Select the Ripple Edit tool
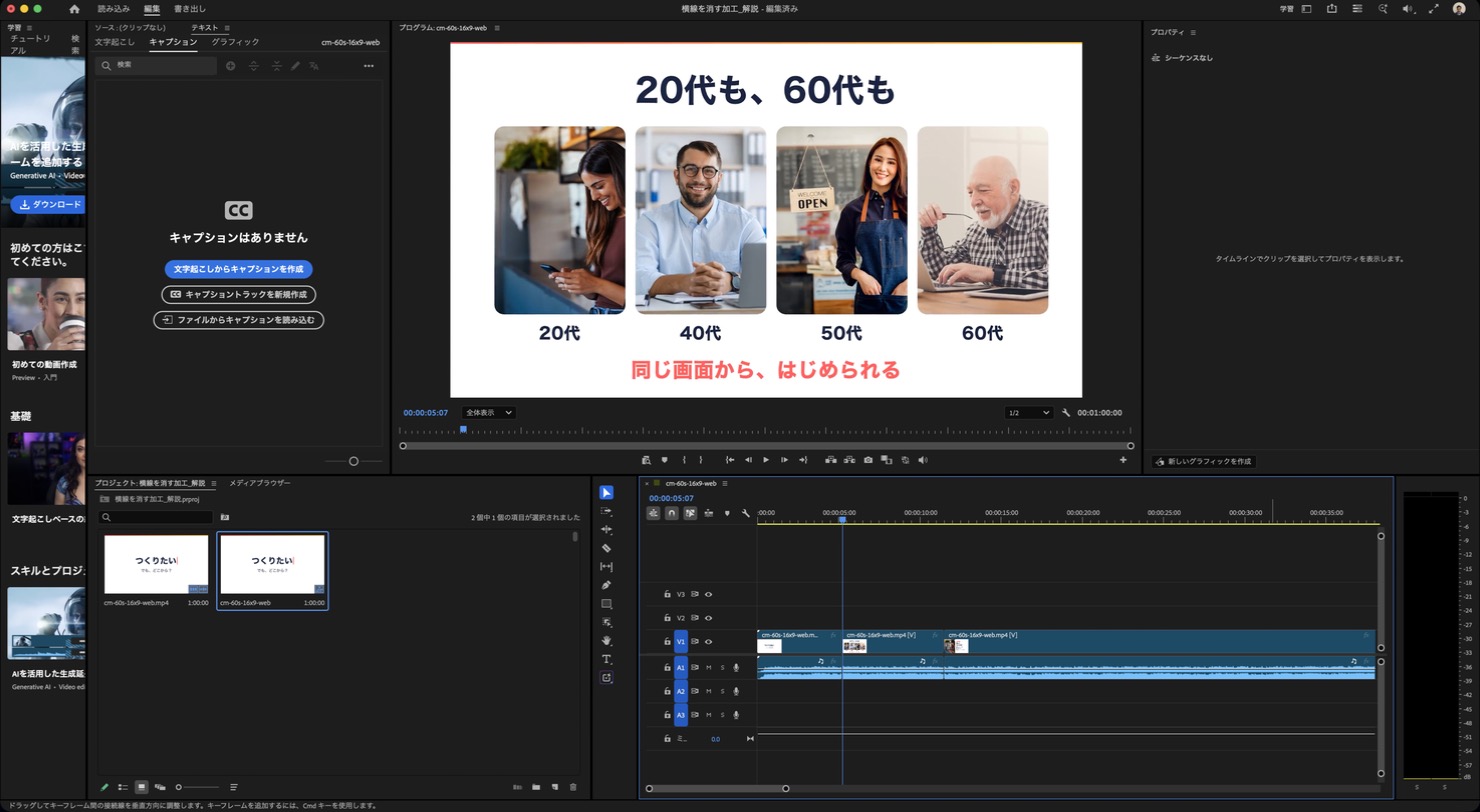 tap(606, 529)
